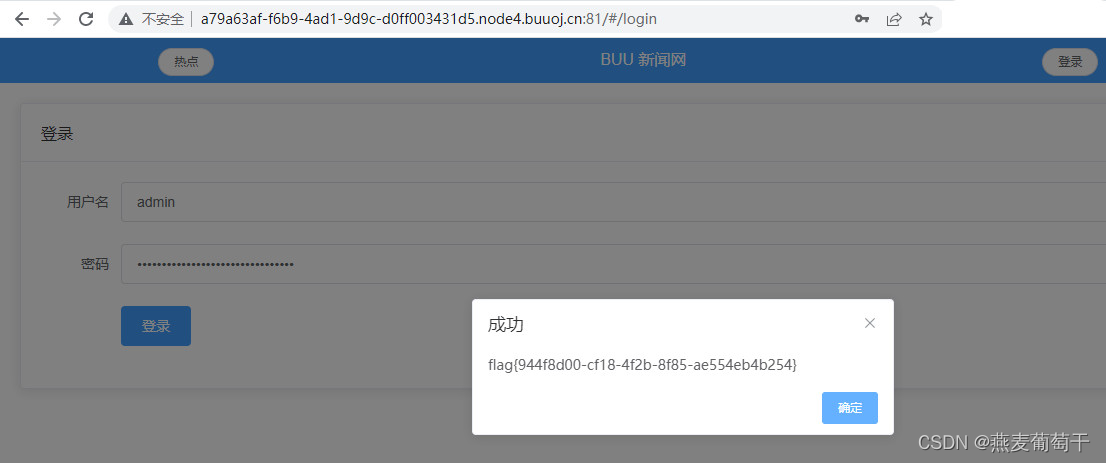This screenshot has height=463, width=1106.
Task: Click the 成功 dialog title
Action: (x=506, y=325)
